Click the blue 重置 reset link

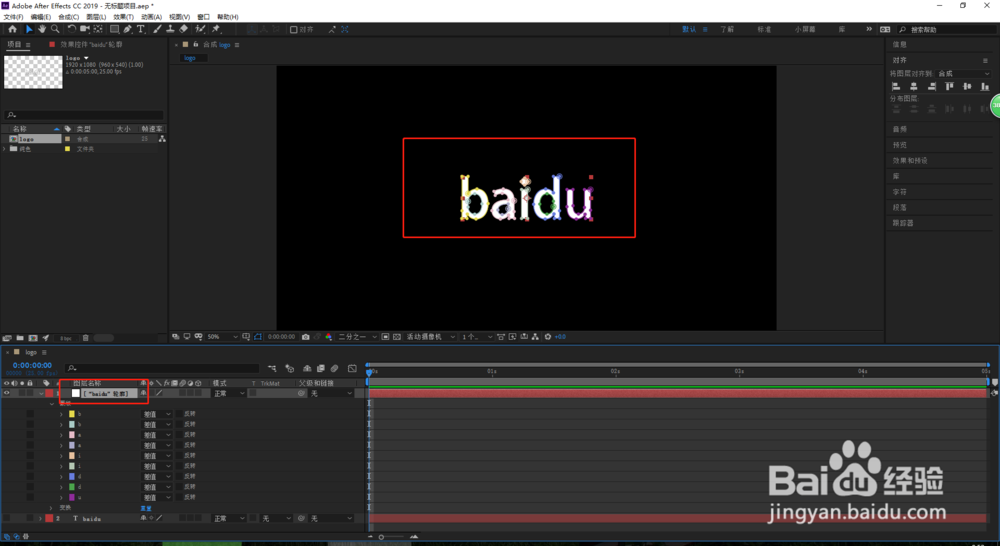pos(146,508)
